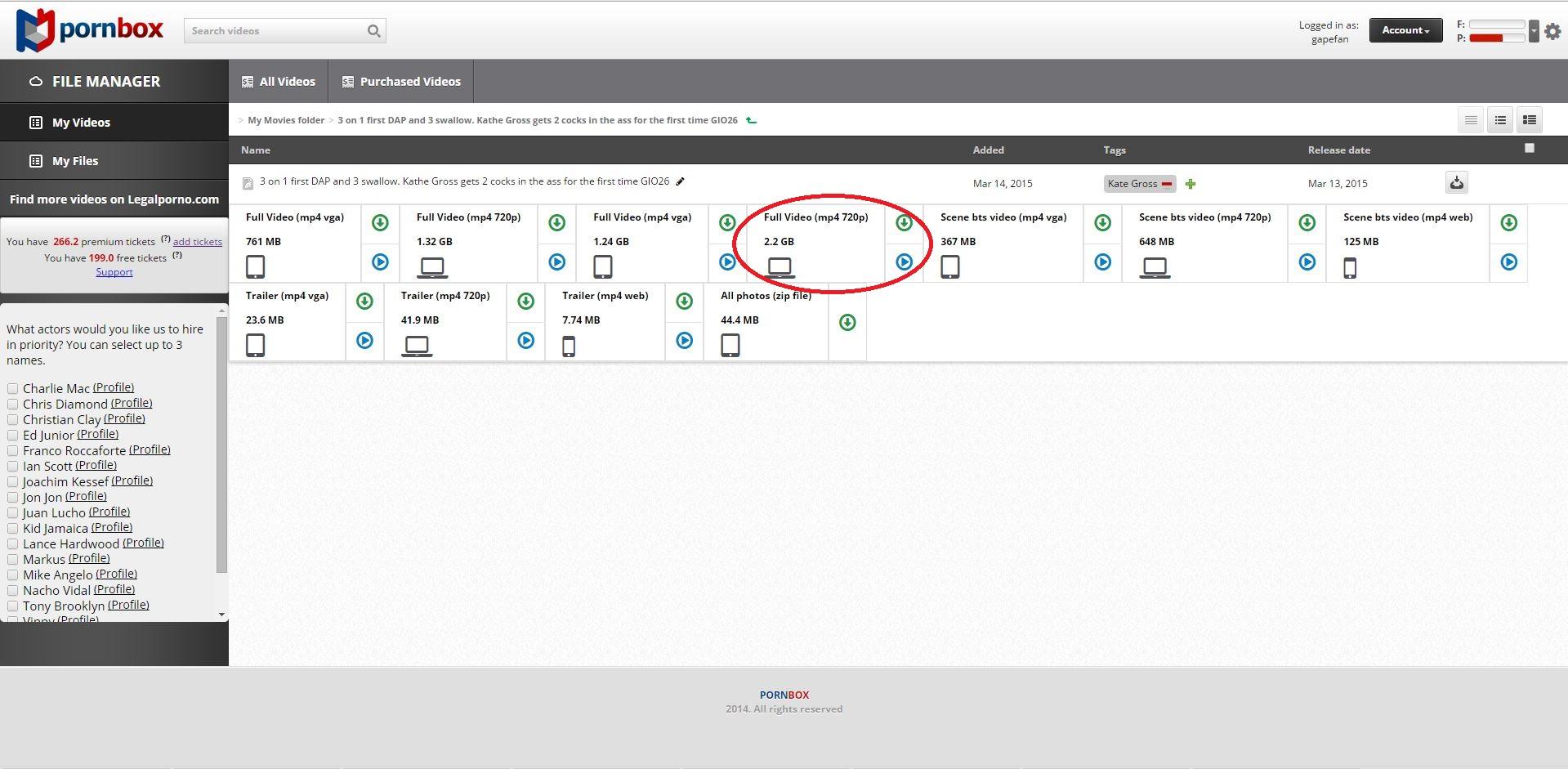Add a tag with the green plus icon

click(1191, 184)
